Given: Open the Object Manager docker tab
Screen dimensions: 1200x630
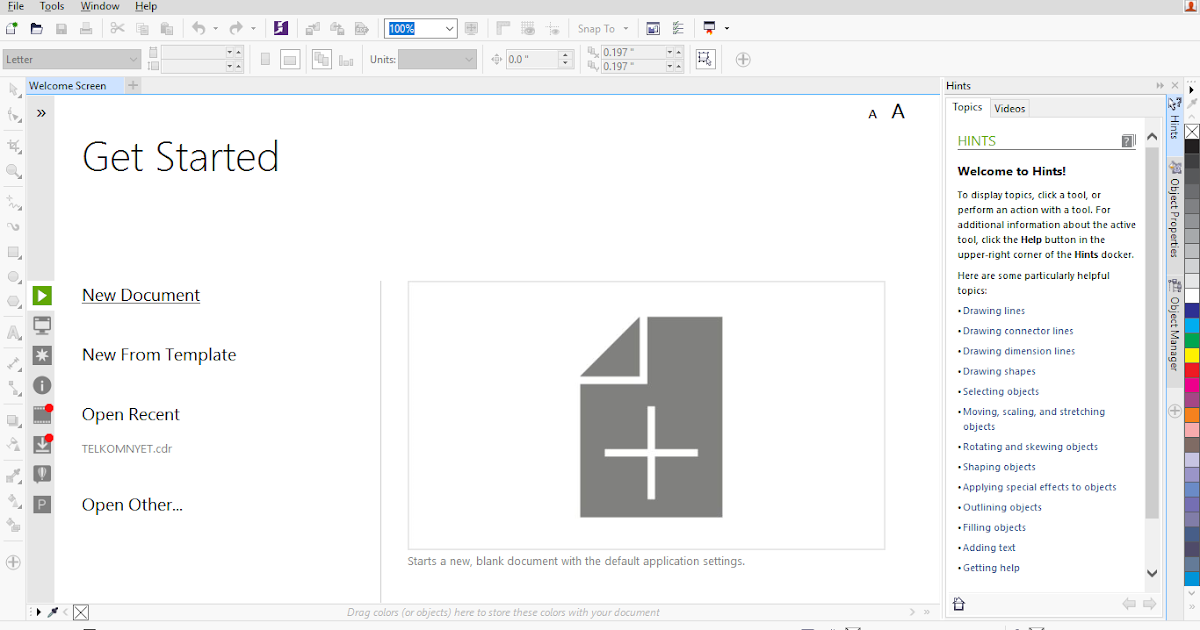Looking at the screenshot, I should (x=1175, y=325).
